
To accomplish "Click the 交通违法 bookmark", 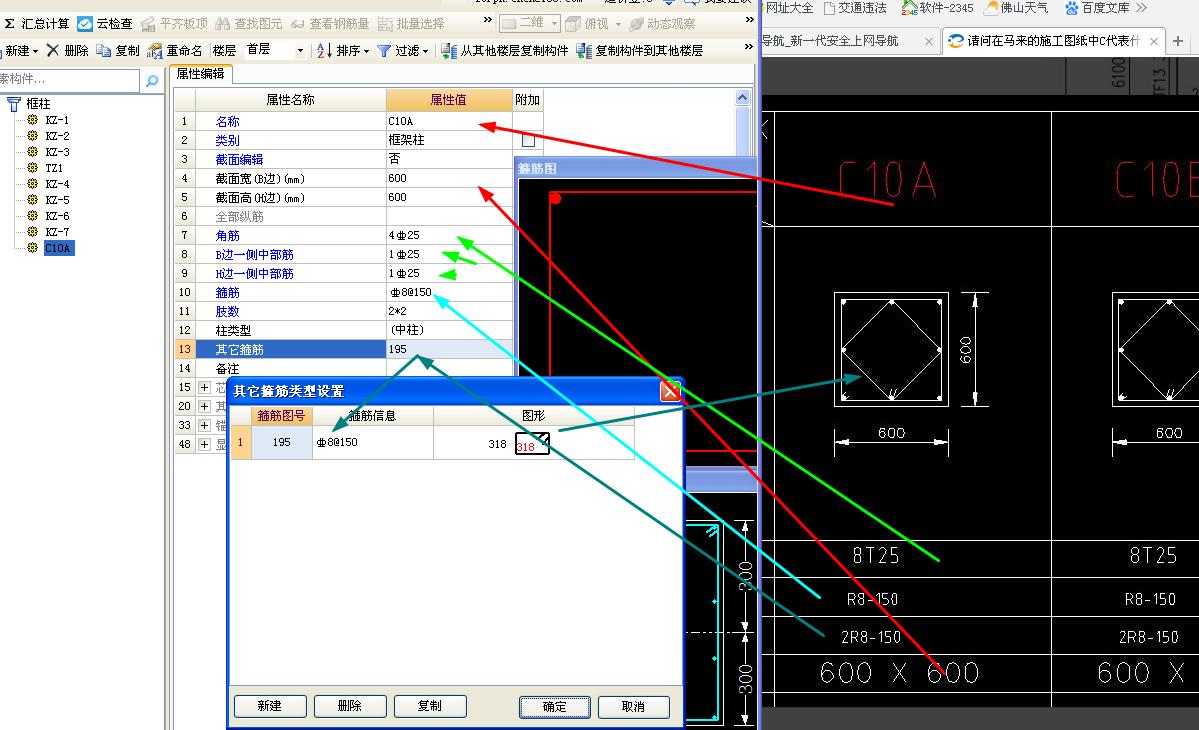I will pyautogui.click(x=855, y=8).
